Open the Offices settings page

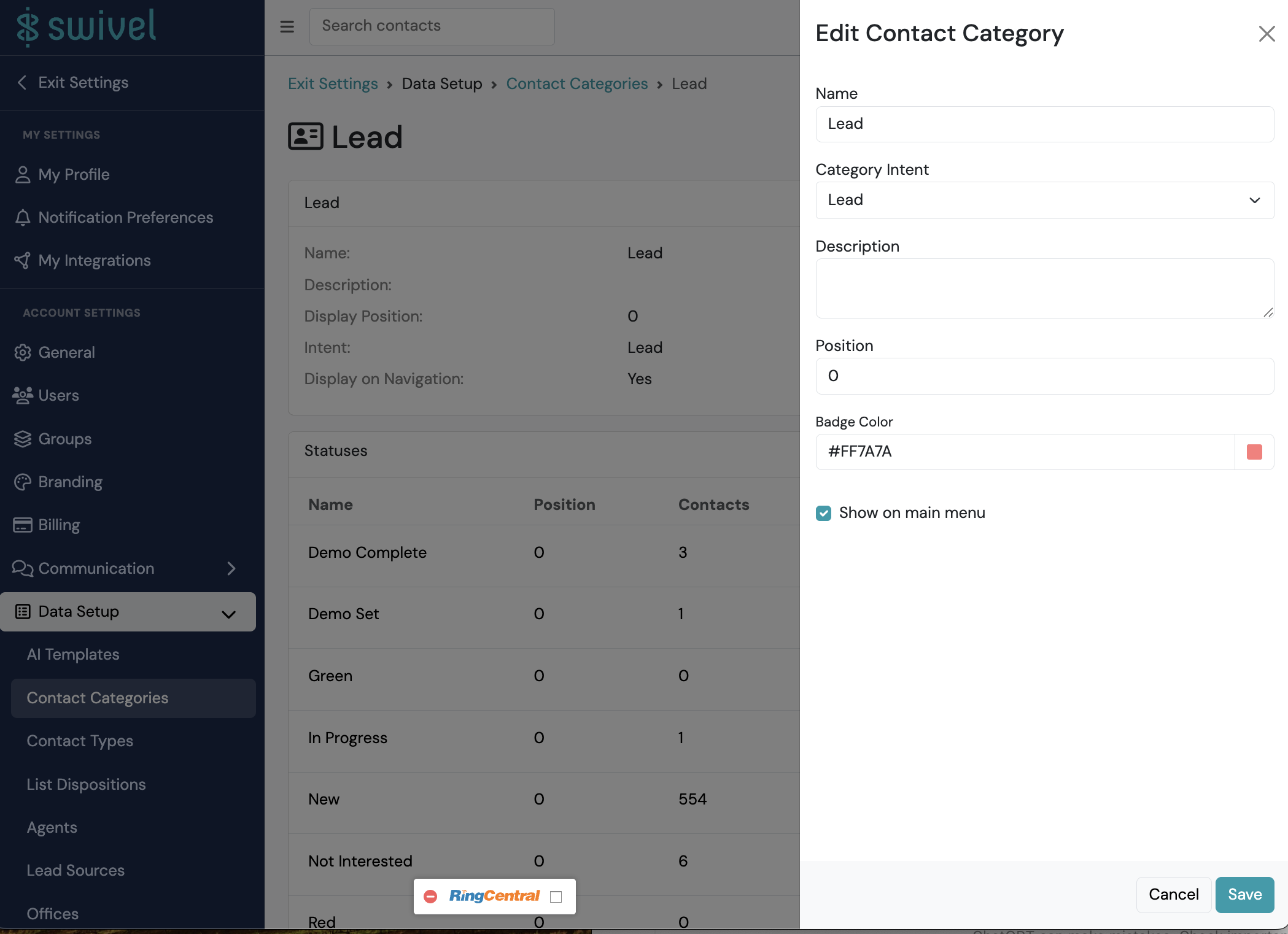53,914
